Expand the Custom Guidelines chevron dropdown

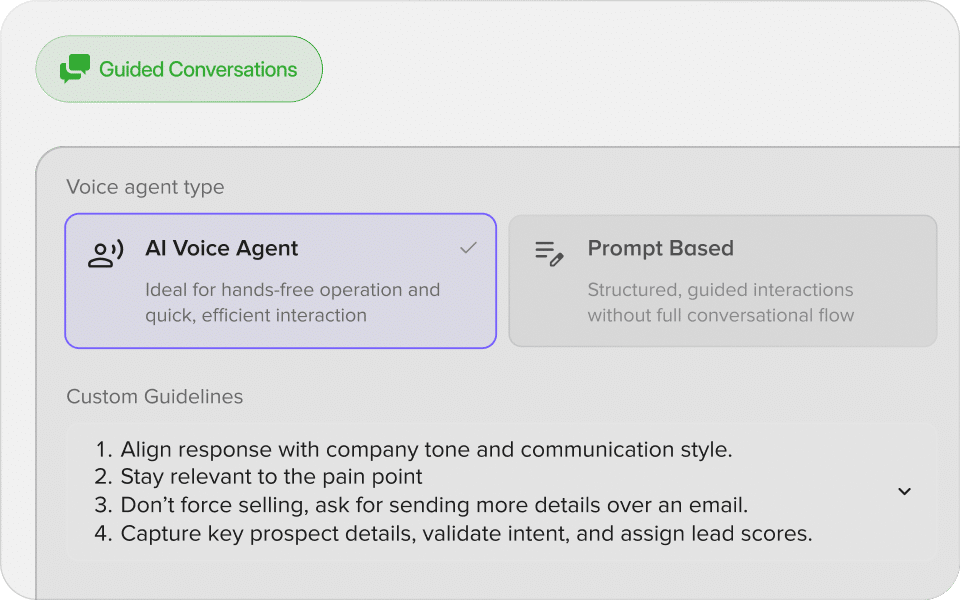tap(904, 491)
